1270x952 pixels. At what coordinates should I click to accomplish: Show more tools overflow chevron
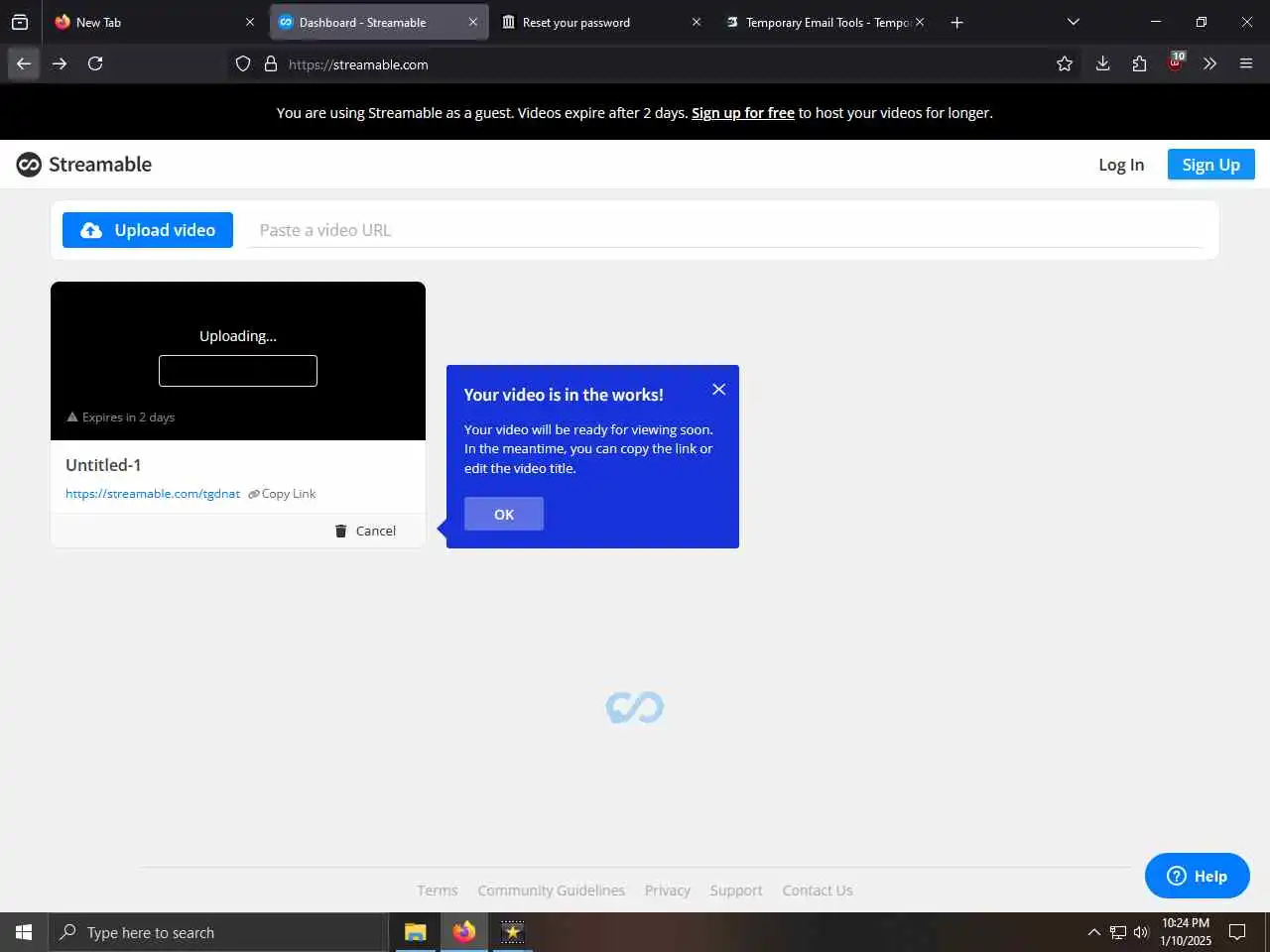1209,64
